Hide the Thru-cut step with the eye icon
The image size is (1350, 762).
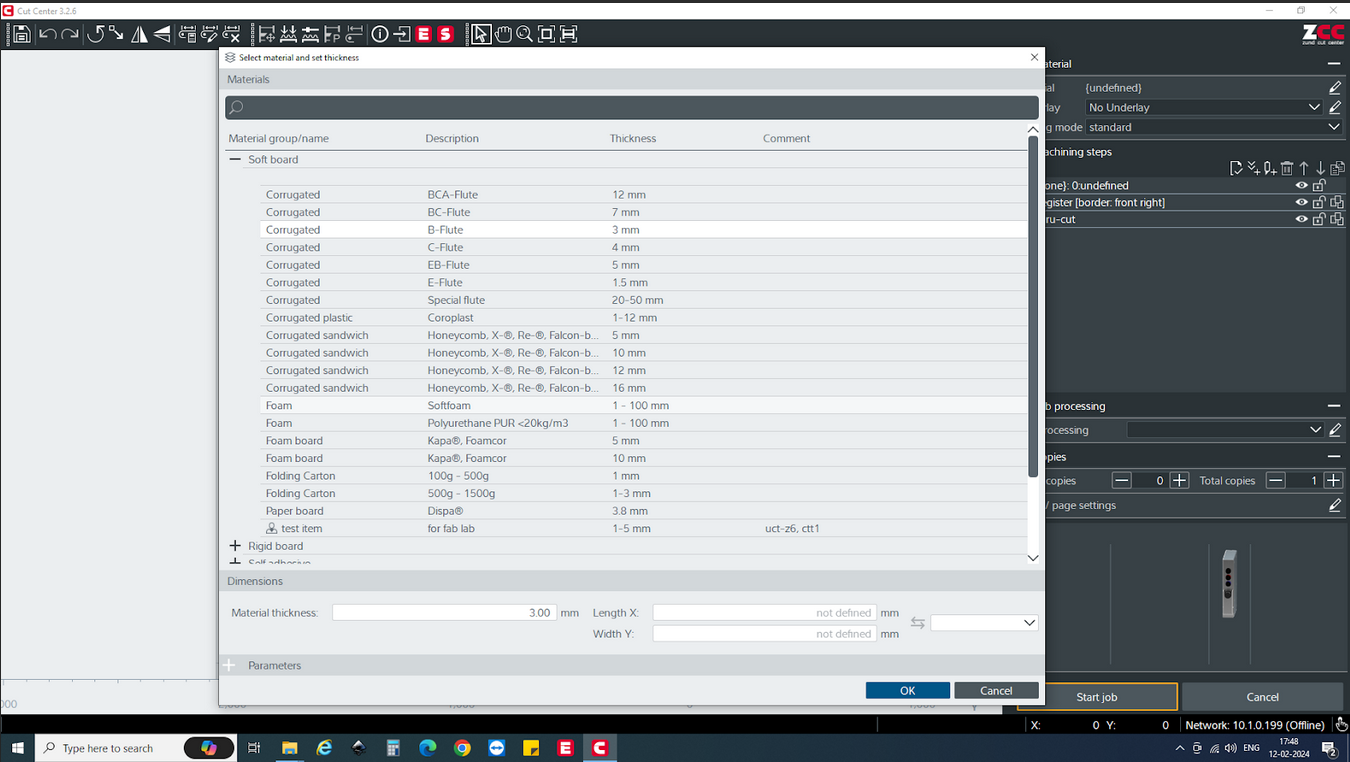coord(1302,219)
